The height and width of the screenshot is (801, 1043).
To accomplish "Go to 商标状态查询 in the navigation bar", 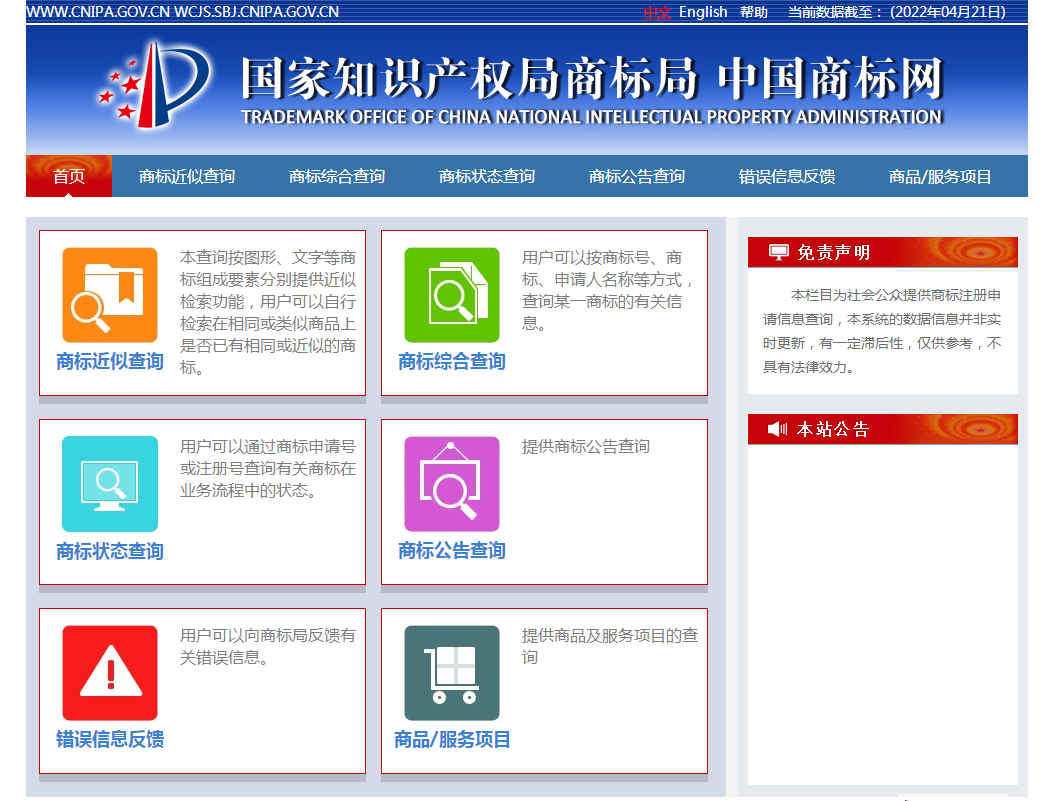I will tap(487, 176).
